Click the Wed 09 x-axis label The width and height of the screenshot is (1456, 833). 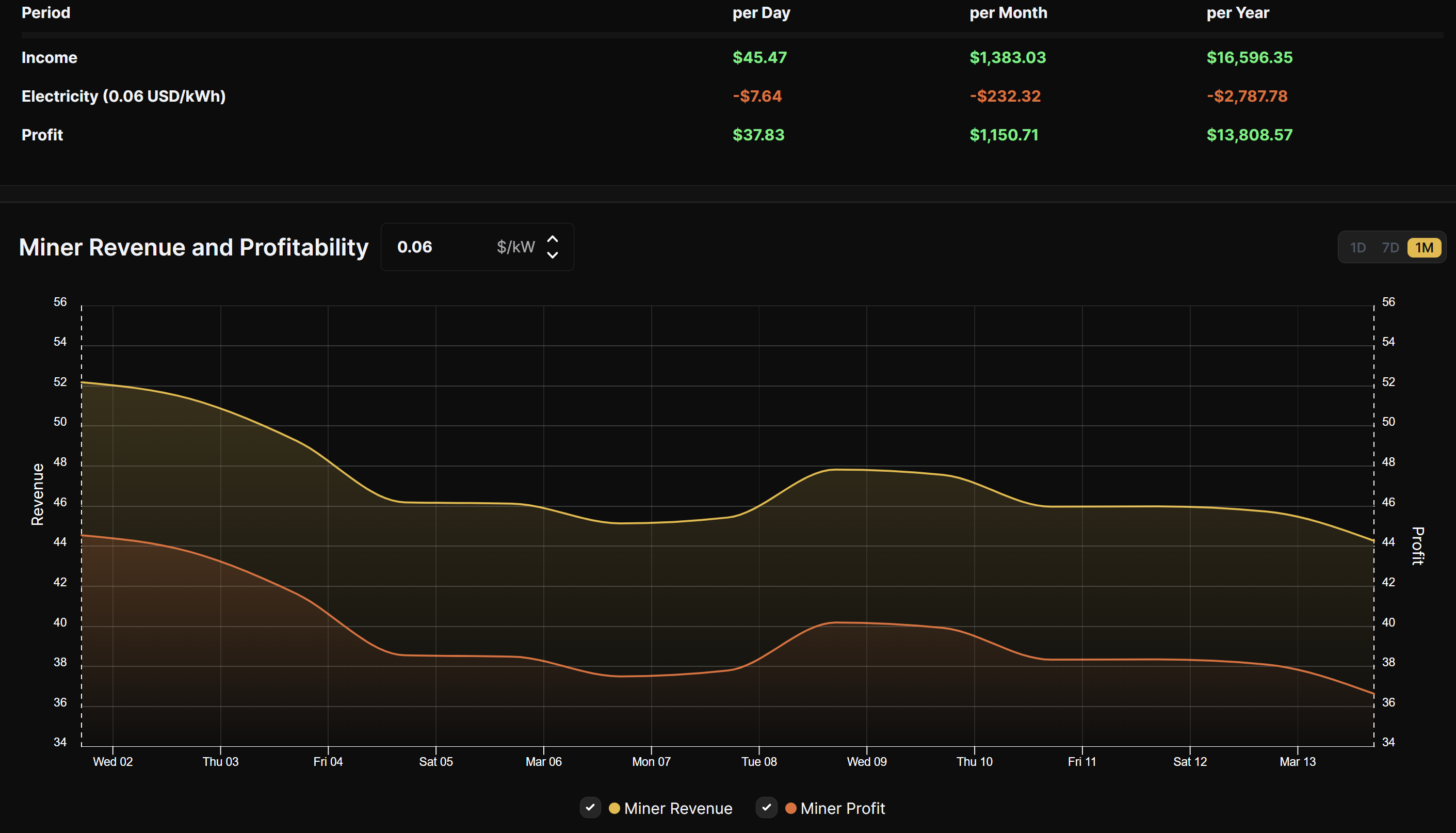[866, 761]
